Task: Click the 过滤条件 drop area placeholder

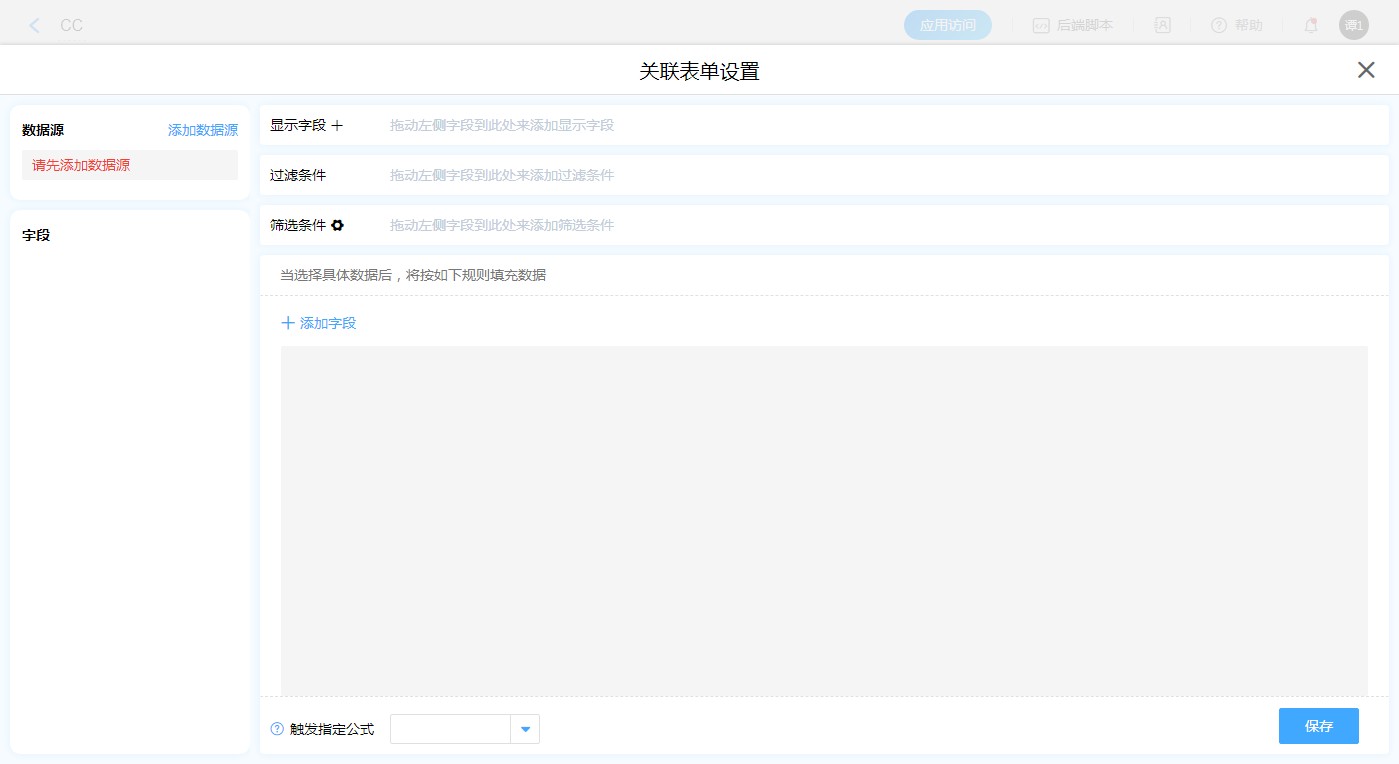Action: point(501,176)
